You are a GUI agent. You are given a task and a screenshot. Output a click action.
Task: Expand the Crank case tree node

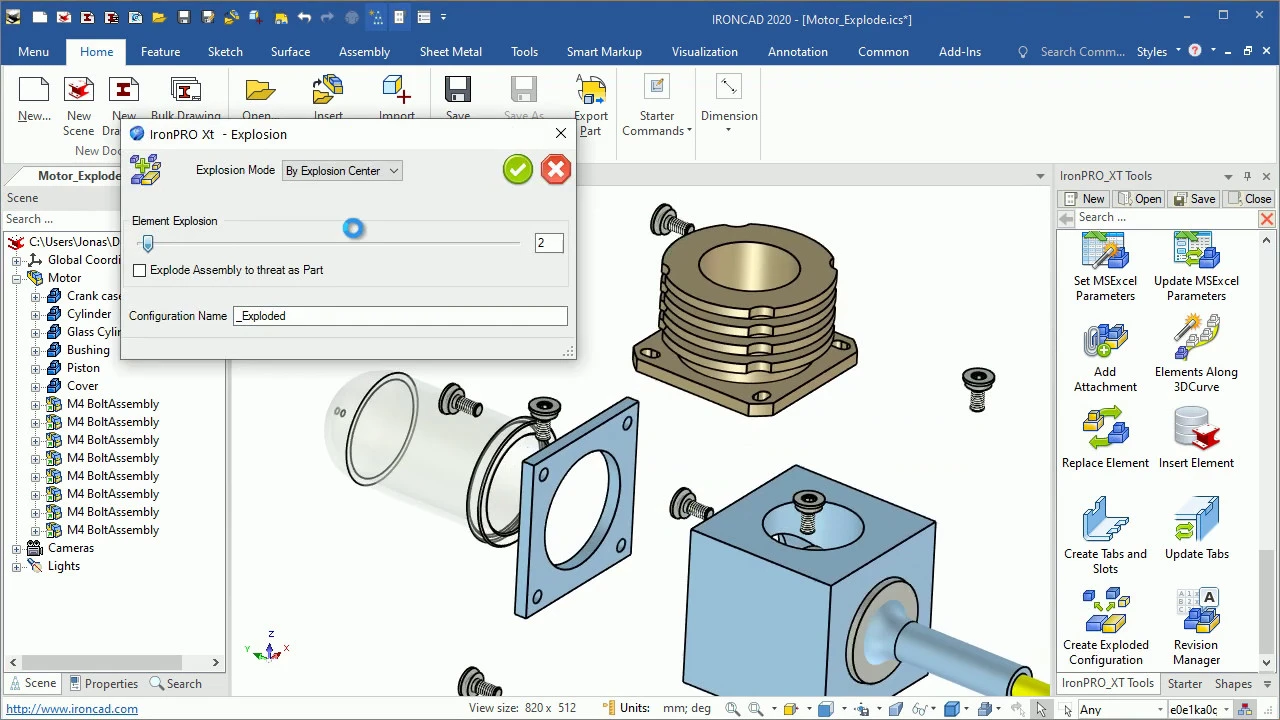click(x=36, y=296)
